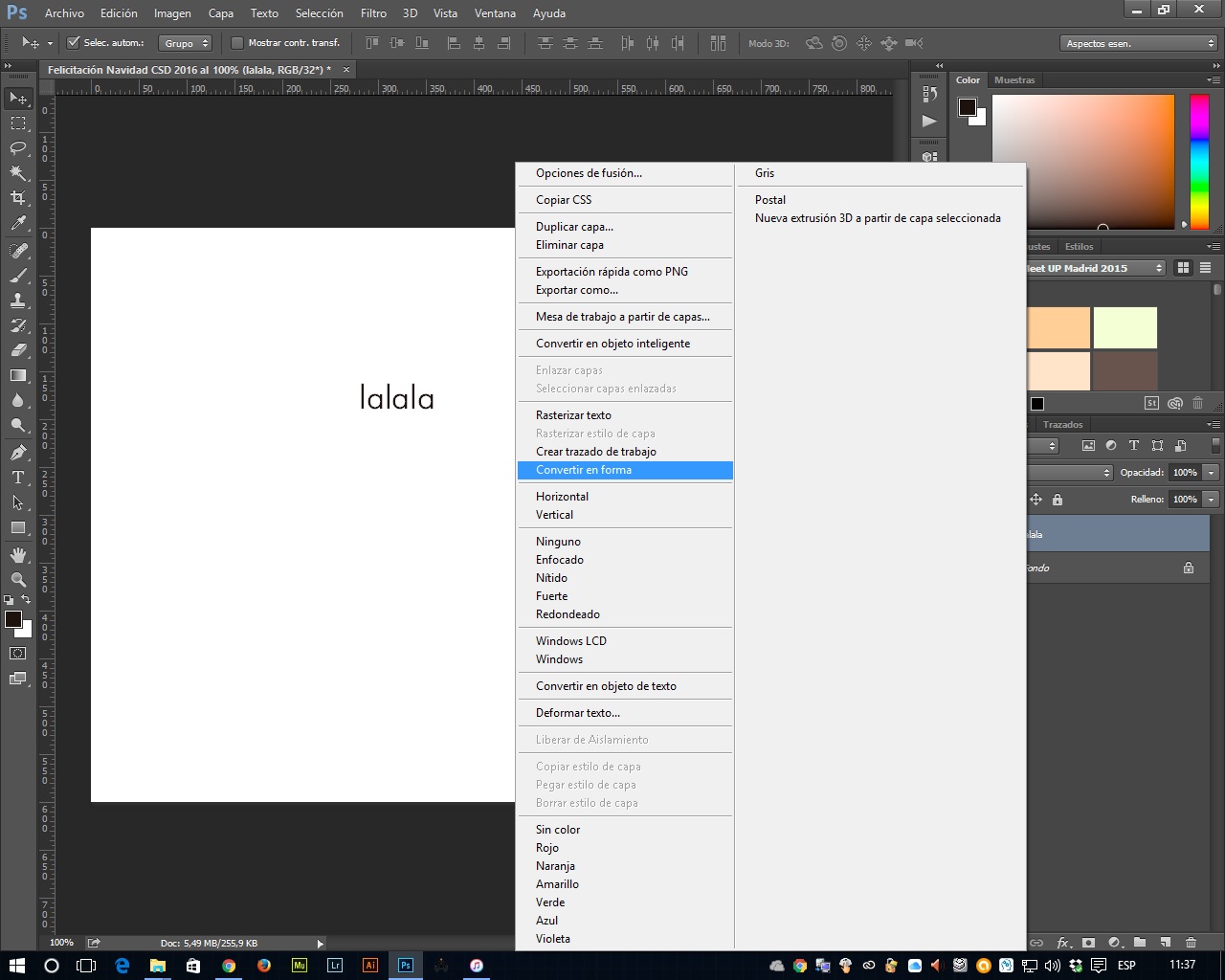Select the Clone Stamp tool
Image resolution: width=1225 pixels, height=980 pixels.
pos(18,301)
